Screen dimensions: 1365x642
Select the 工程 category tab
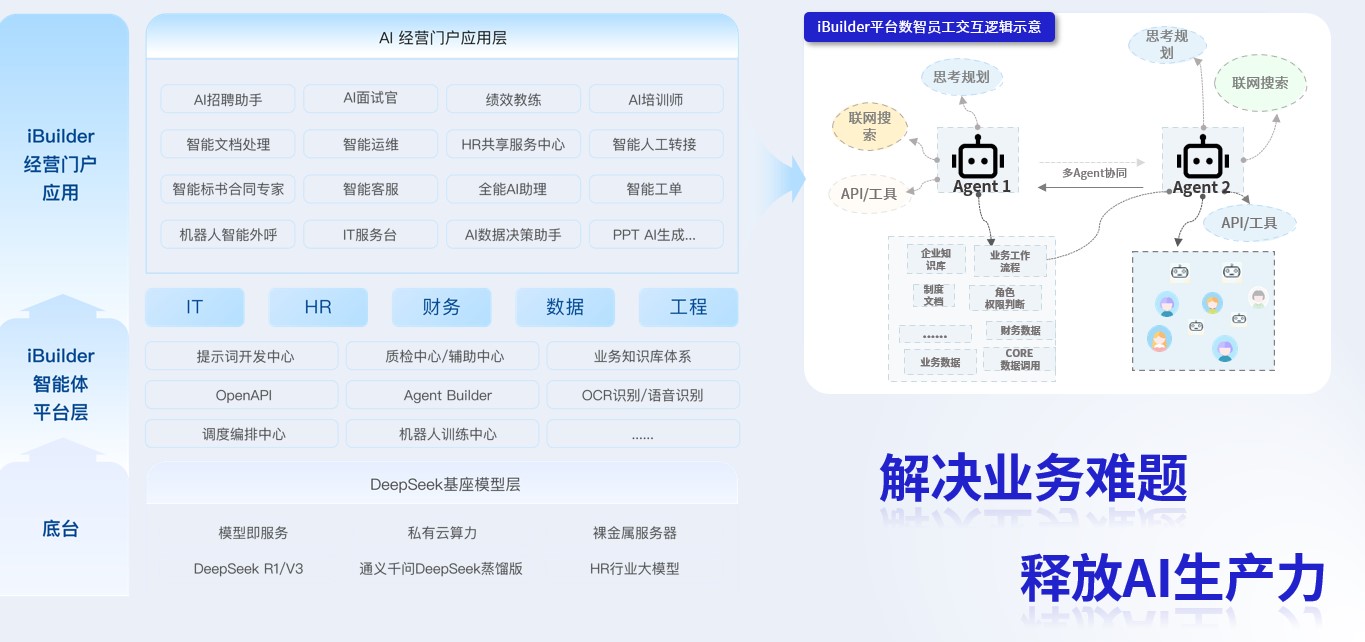coord(688,307)
